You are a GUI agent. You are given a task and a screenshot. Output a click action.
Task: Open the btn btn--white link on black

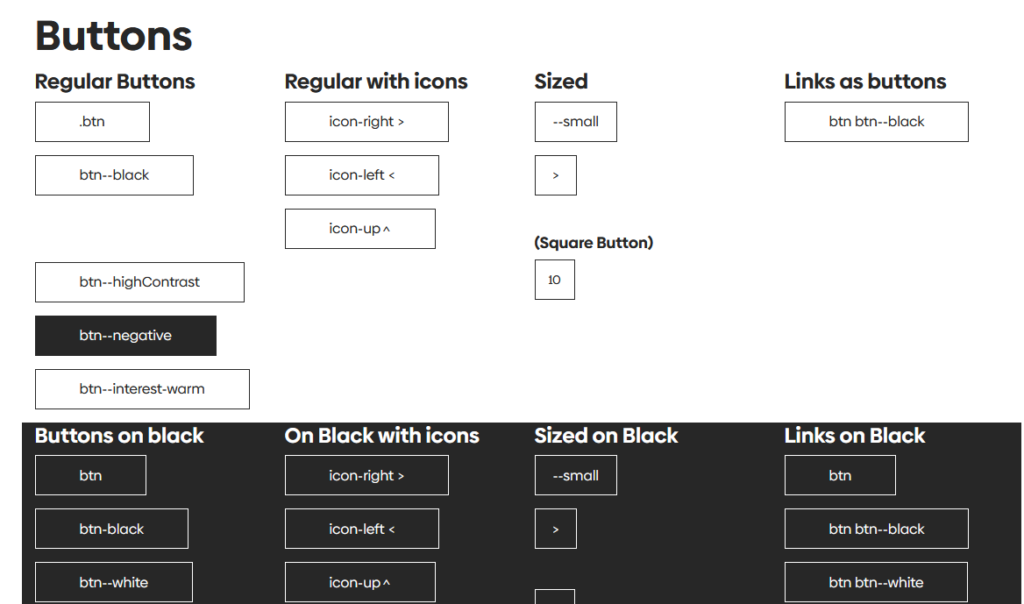pyautogui.click(x=876, y=582)
